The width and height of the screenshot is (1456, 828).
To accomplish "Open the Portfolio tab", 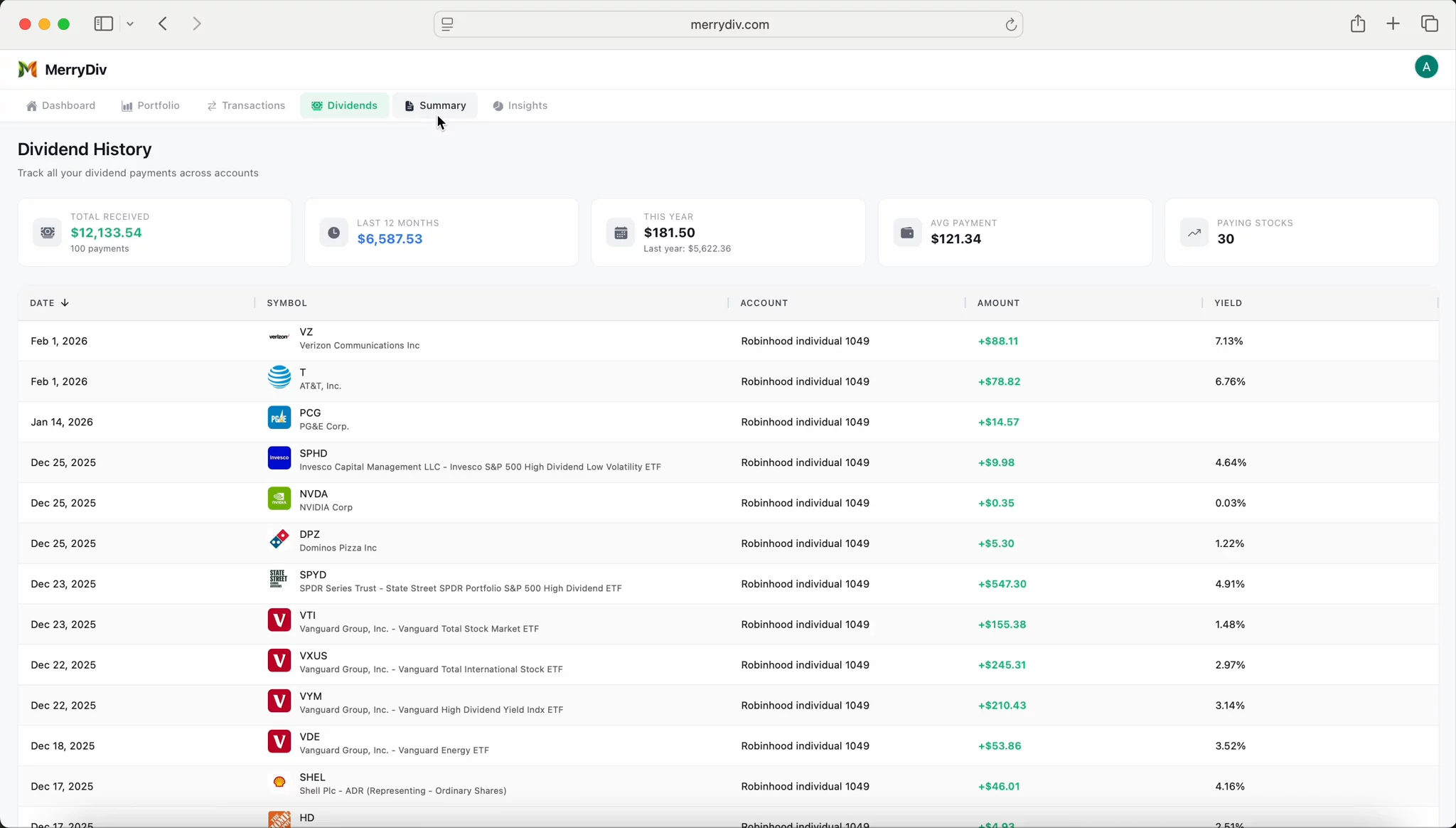I will click(x=151, y=106).
